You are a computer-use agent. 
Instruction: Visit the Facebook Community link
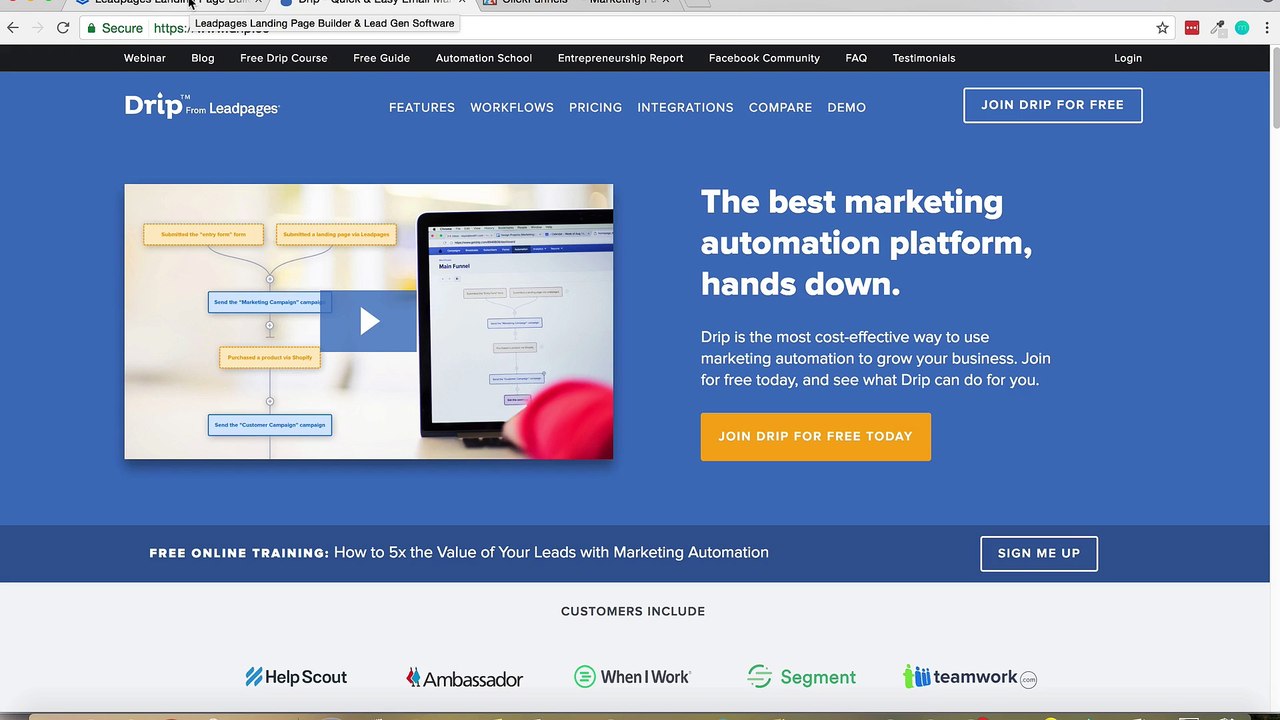click(x=764, y=58)
